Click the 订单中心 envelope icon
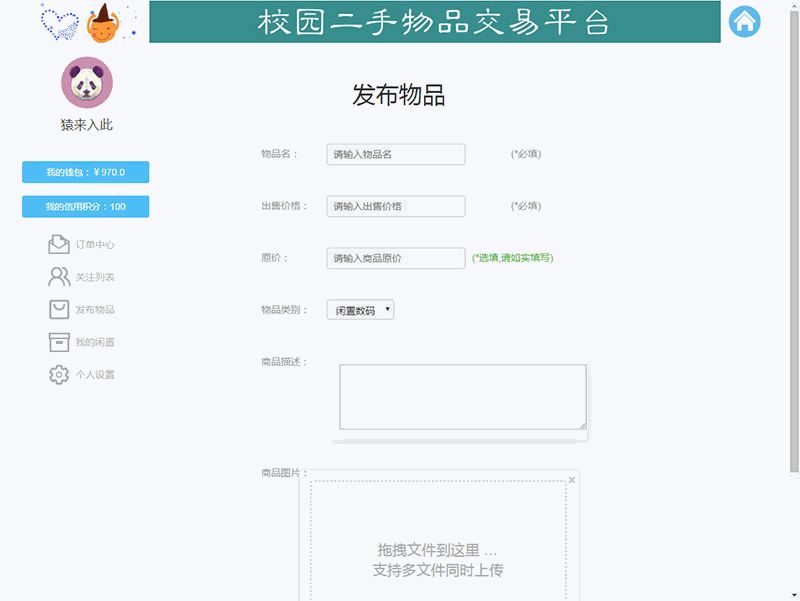Screen dimensions: 800x601 pos(59,244)
